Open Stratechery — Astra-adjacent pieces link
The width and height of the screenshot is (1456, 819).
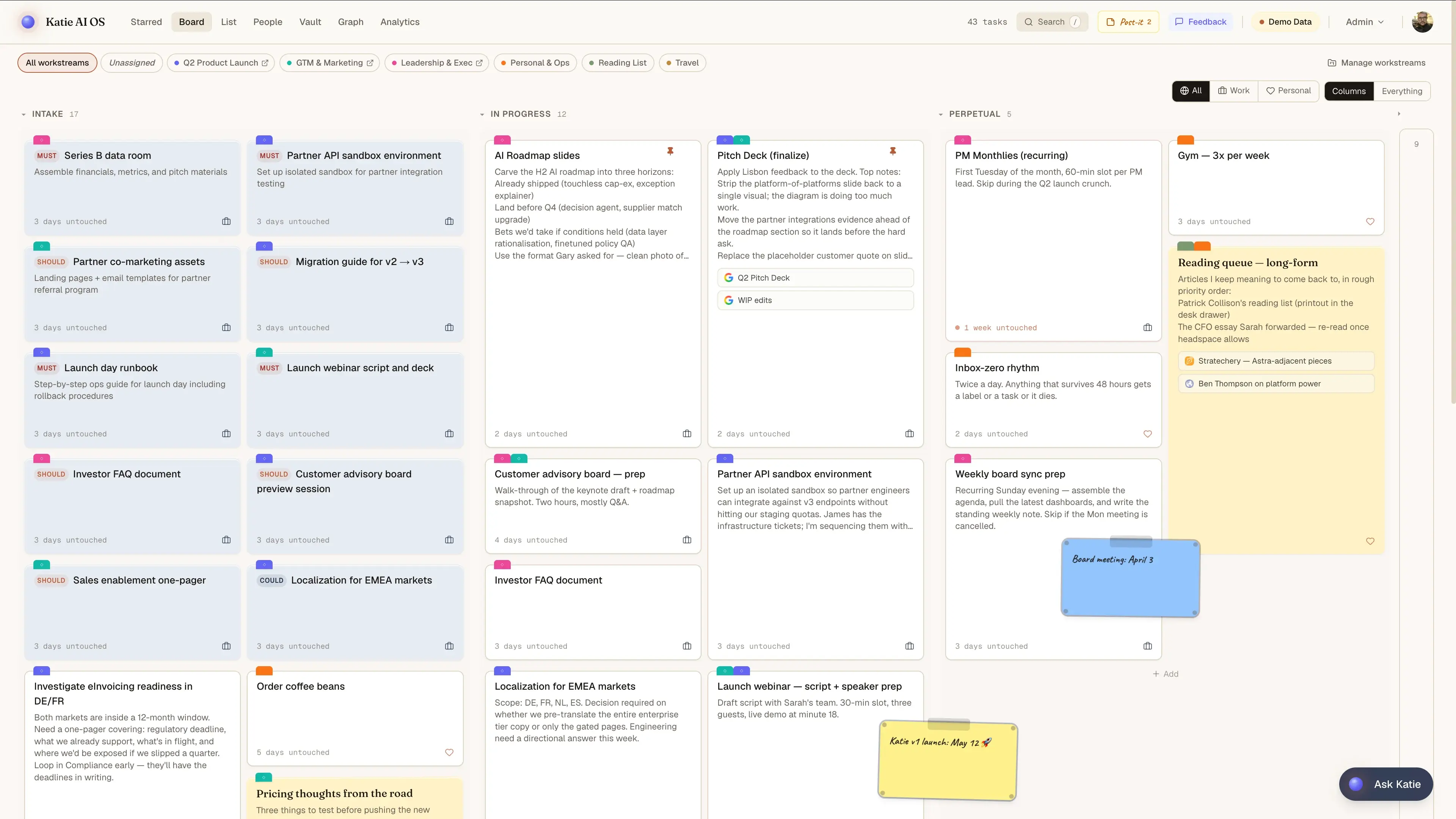(1276, 361)
